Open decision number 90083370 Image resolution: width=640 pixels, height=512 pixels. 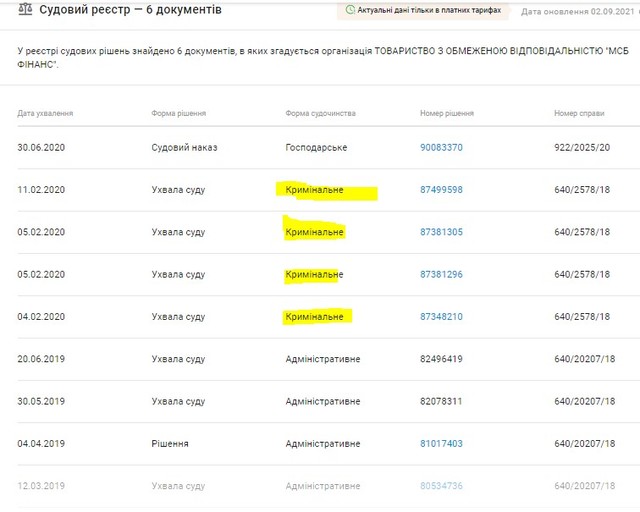pyautogui.click(x=441, y=147)
